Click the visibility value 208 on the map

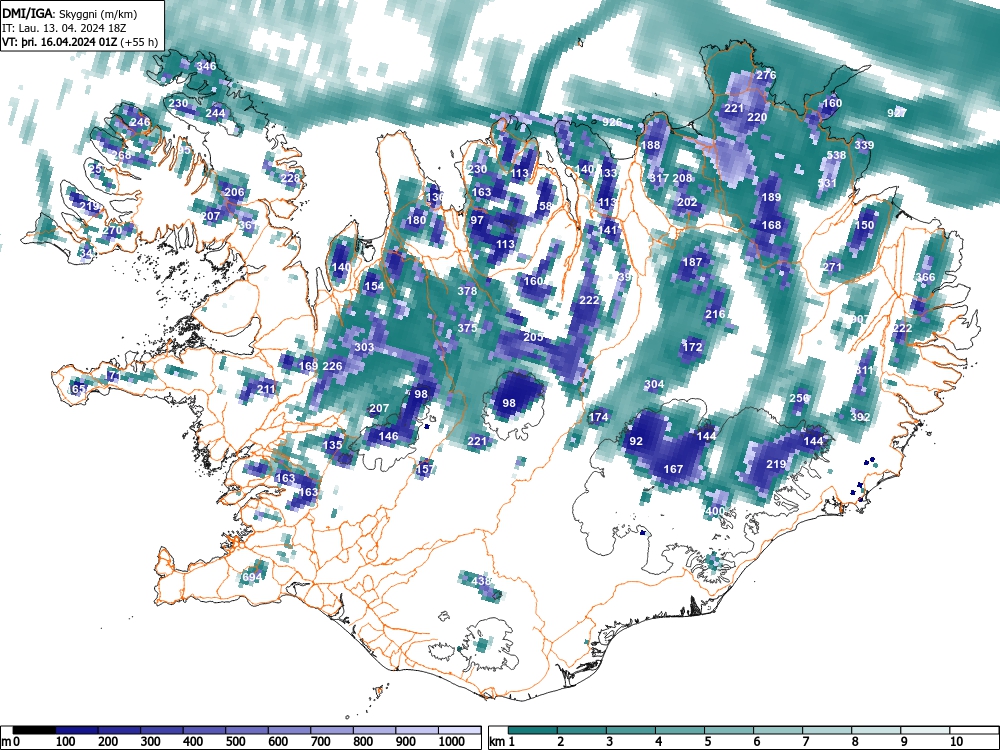pos(682,178)
